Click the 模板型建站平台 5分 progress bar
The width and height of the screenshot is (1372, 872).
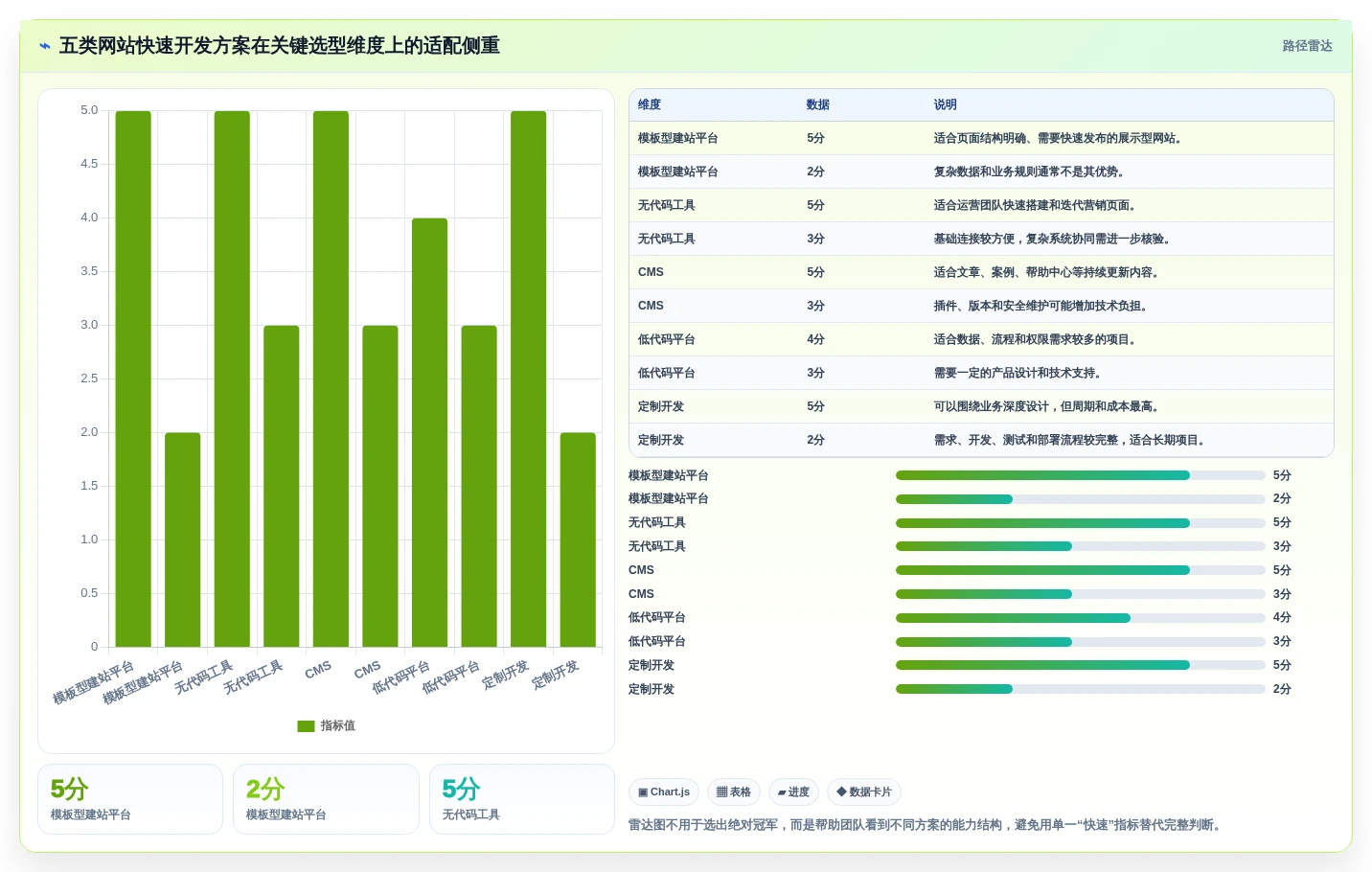point(1081,475)
